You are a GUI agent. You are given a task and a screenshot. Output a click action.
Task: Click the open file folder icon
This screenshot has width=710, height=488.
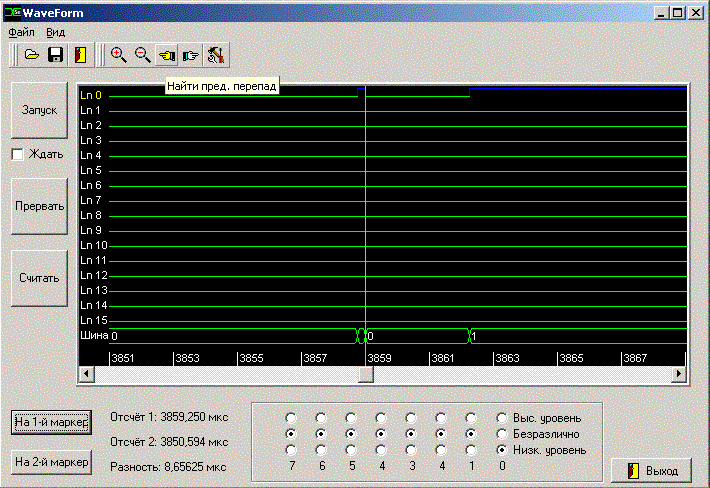click(32, 55)
